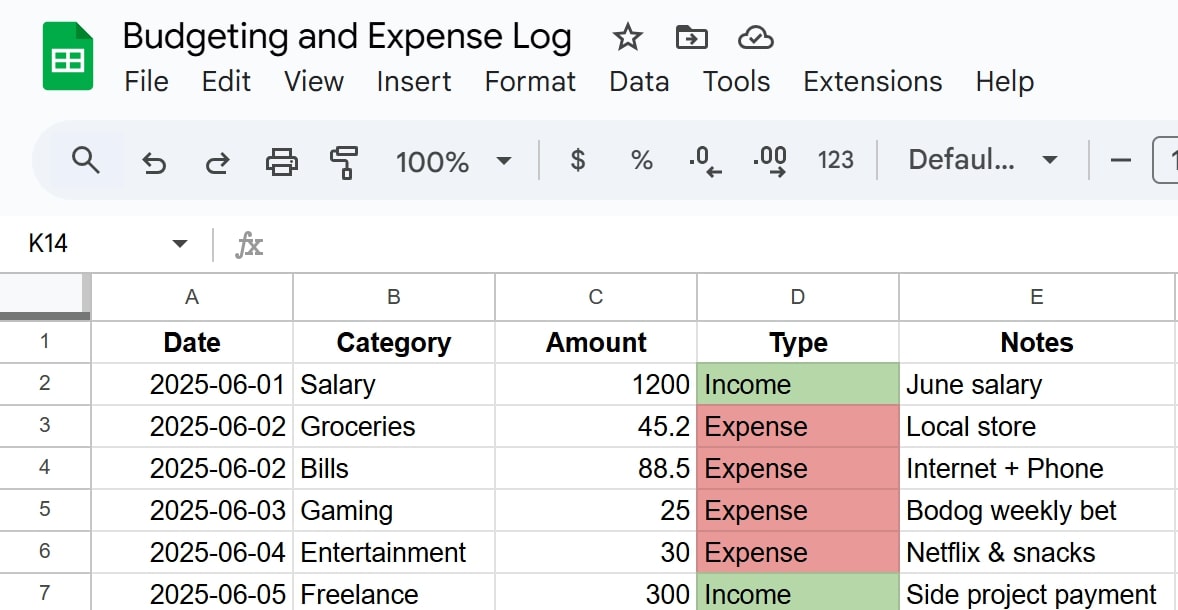Check the cloud saved status icon
1178x610 pixels.
[x=756, y=38]
